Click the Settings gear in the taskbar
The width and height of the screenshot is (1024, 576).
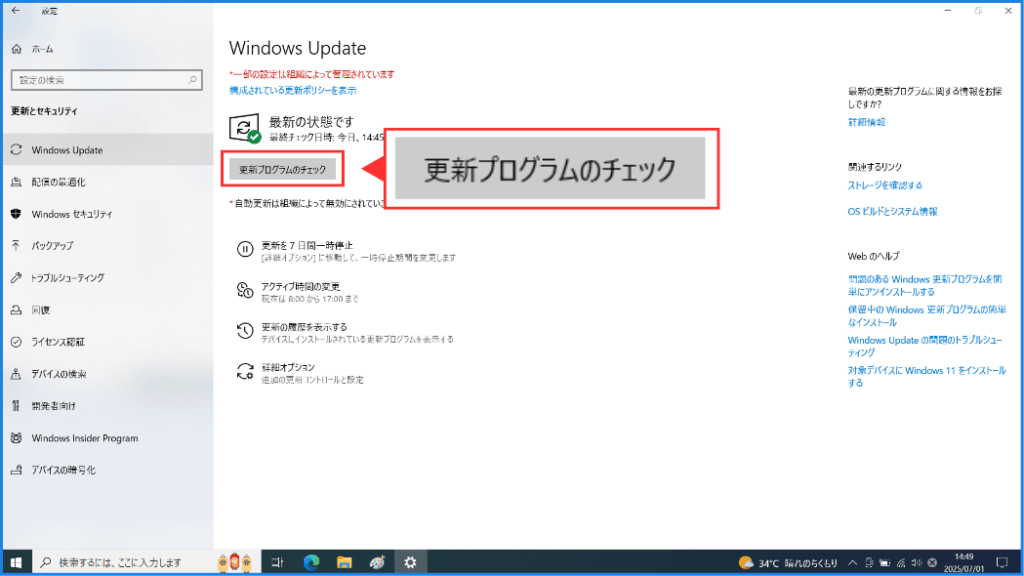pos(410,562)
